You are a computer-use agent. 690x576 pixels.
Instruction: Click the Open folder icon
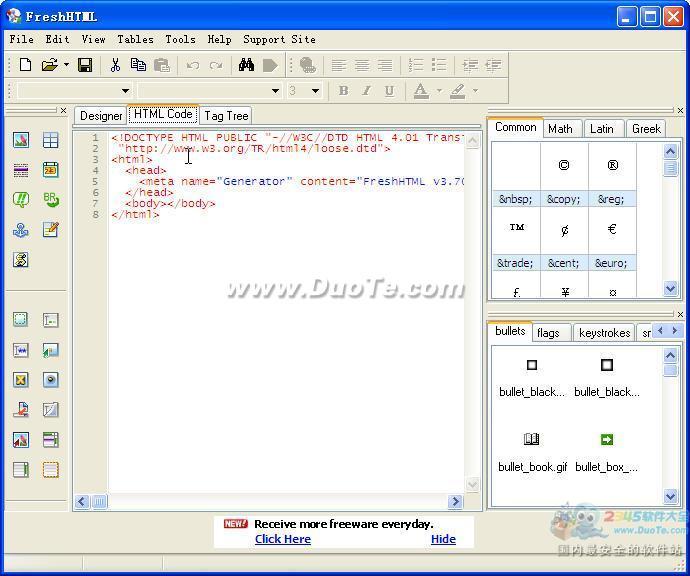[x=50, y=66]
